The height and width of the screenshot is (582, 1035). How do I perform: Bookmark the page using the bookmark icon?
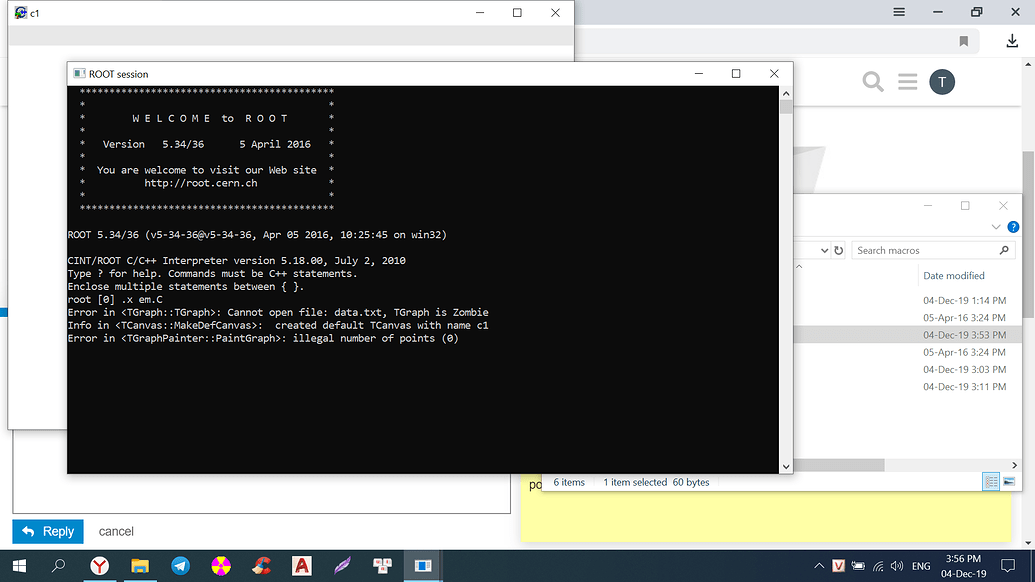pyautogui.click(x=964, y=41)
